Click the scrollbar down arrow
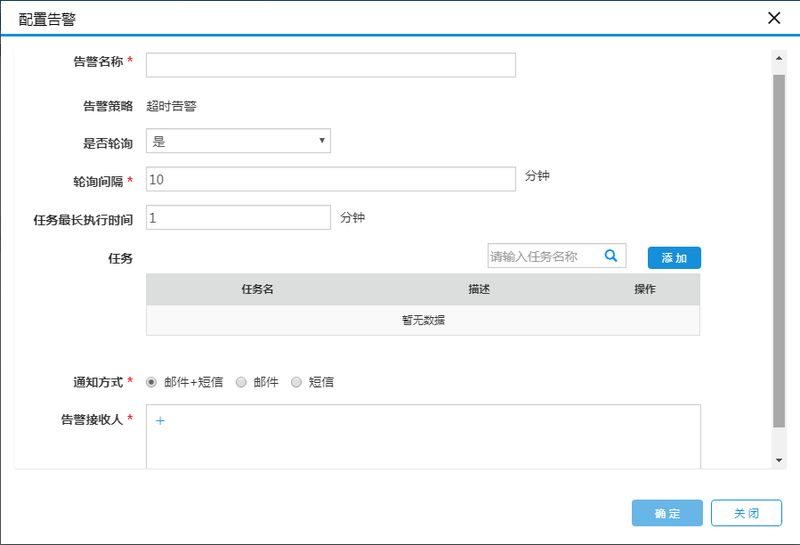 [779, 459]
